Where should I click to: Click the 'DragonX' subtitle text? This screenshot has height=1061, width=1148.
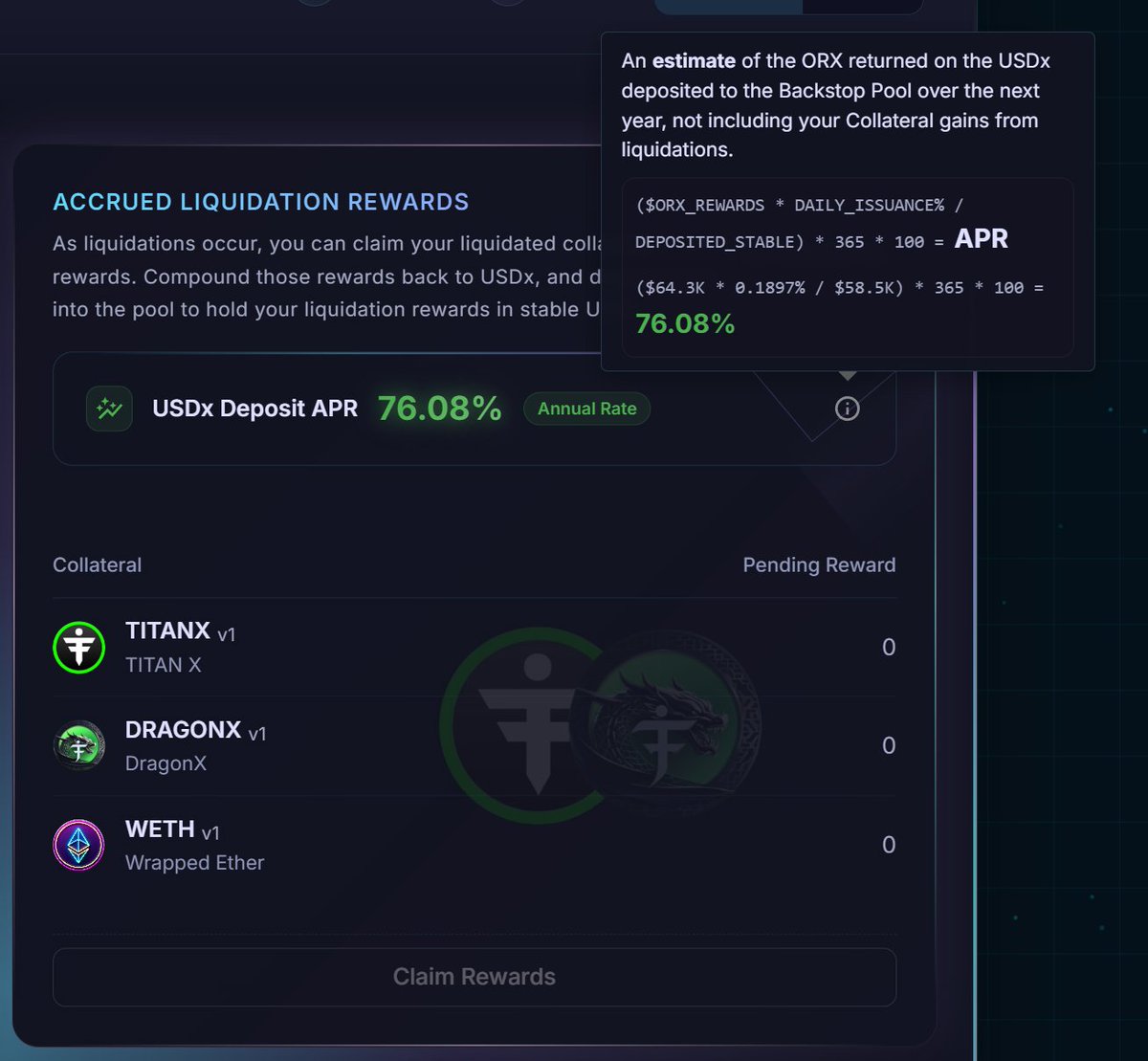click(166, 763)
